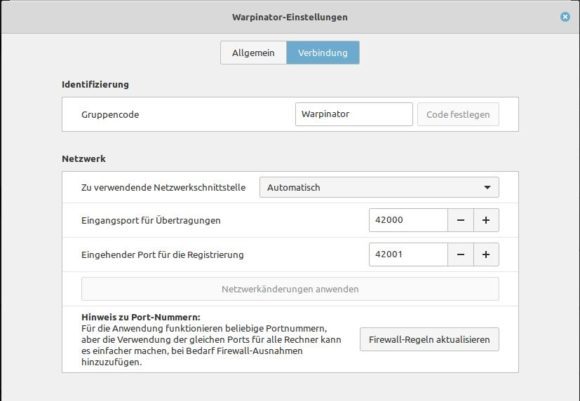Close the Warpinator-Einstellungen dialog
Image resolution: width=580 pixels, height=401 pixels.
565,17
